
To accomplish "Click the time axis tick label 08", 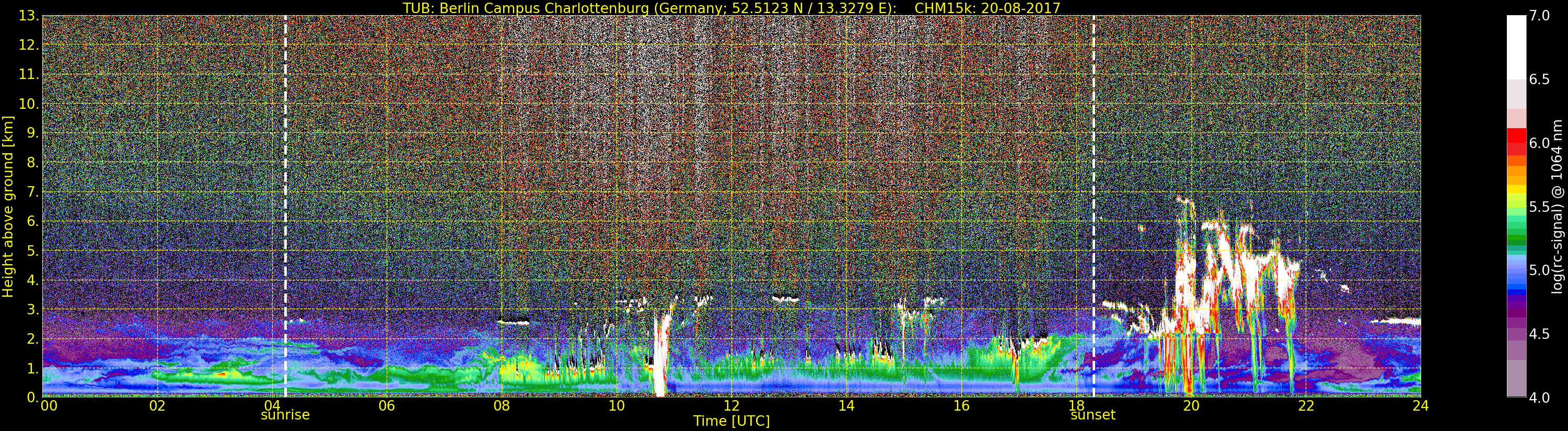I will tap(502, 406).
